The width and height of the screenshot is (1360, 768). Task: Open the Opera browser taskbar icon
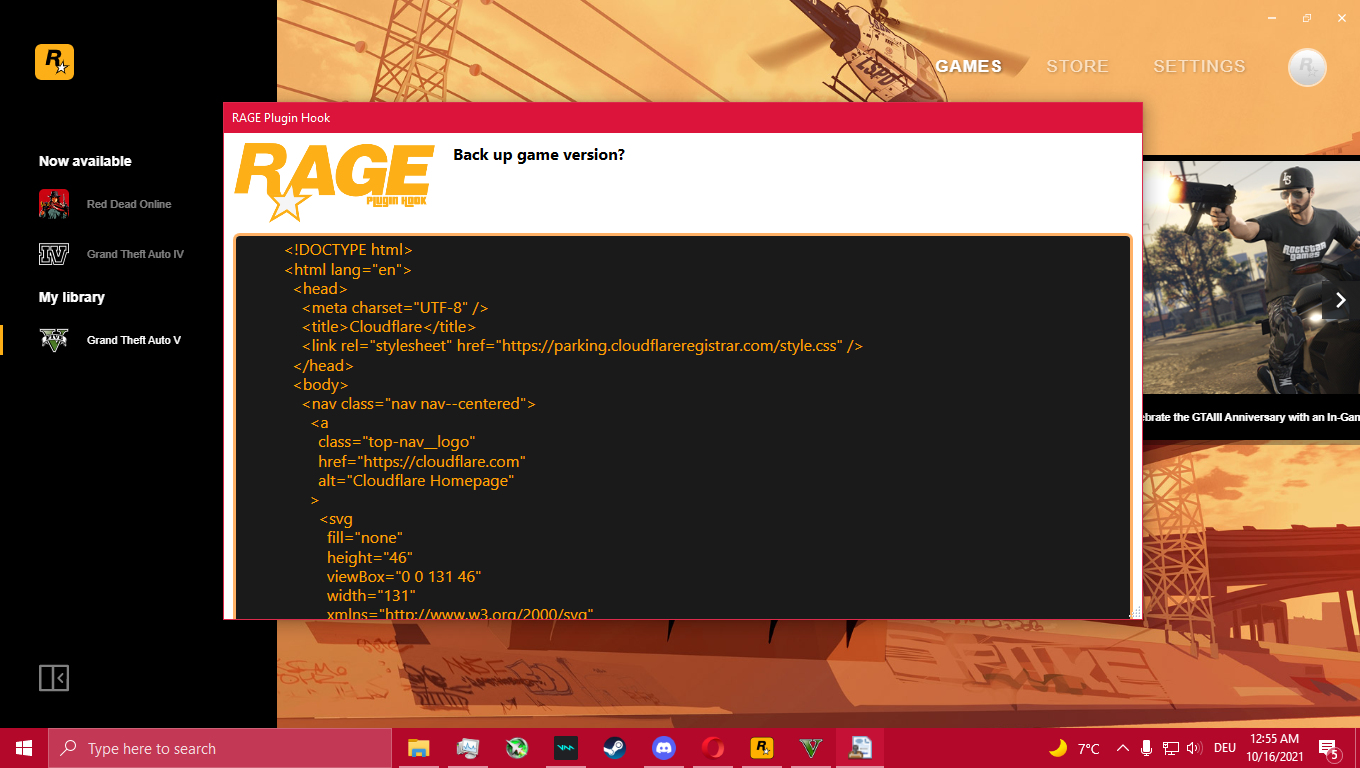pyautogui.click(x=712, y=748)
